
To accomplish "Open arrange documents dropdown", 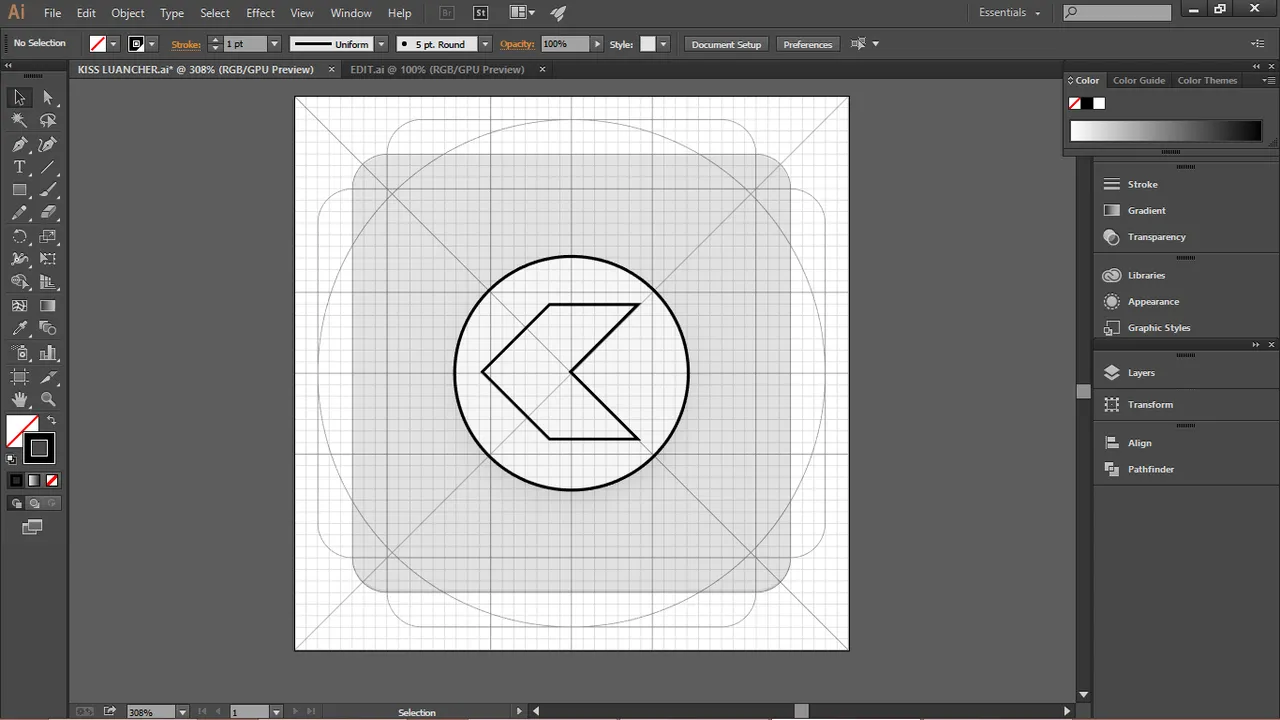I will 522,13.
